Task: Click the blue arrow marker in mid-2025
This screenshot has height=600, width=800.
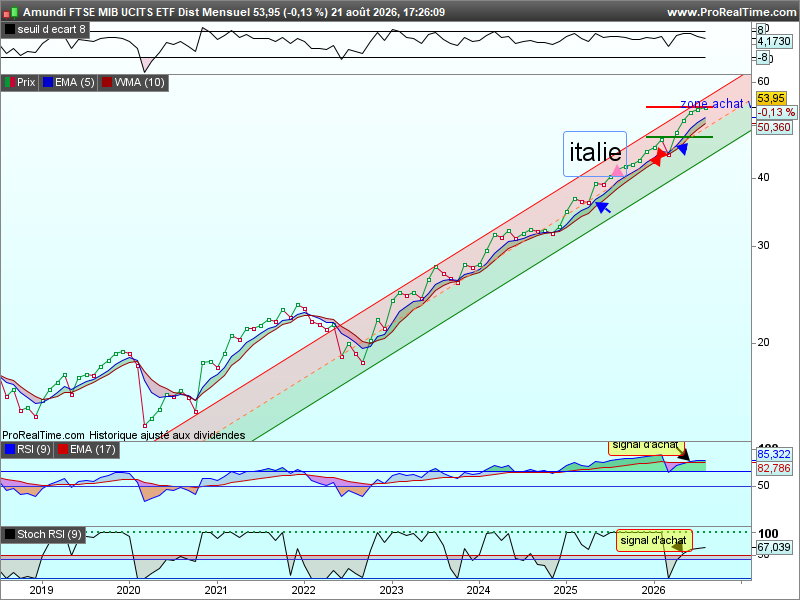Action: 603,207
